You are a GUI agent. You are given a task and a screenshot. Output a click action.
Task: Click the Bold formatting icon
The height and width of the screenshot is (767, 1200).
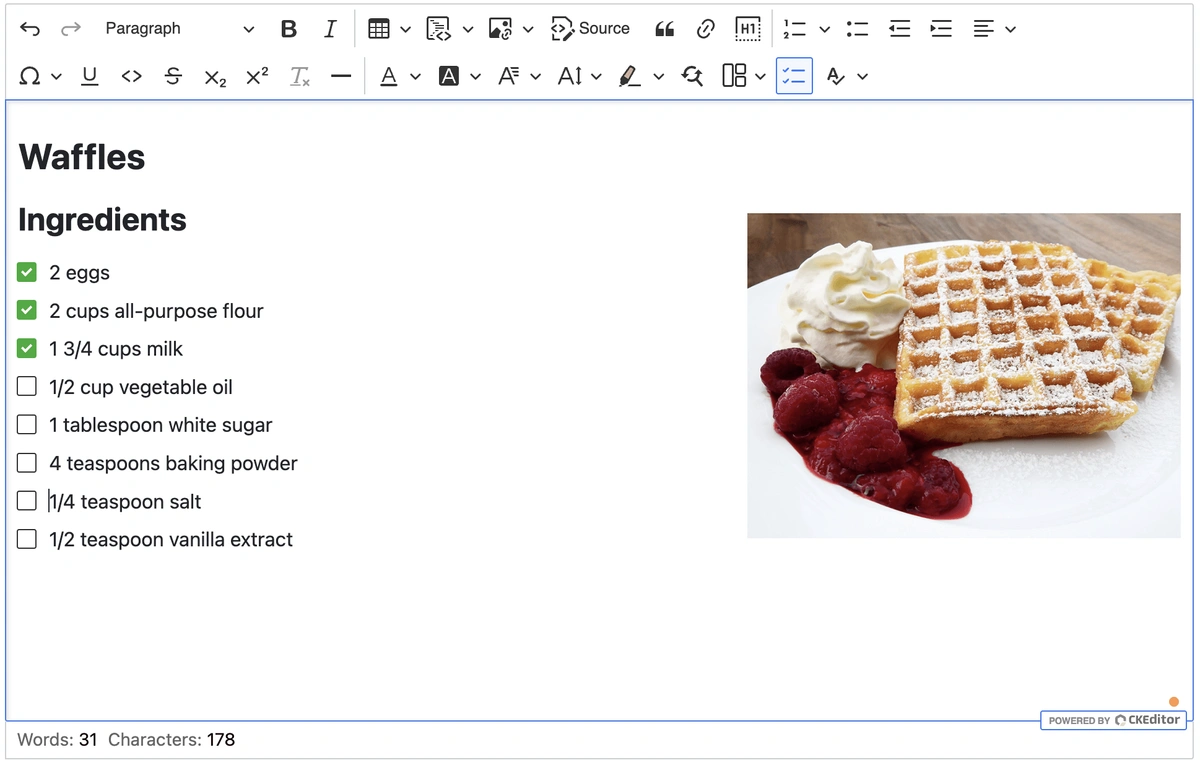(x=289, y=29)
